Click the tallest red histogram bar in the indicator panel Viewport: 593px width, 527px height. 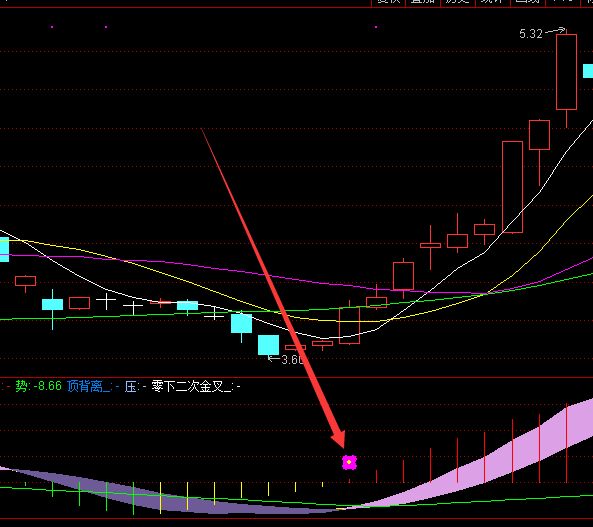coord(567,443)
